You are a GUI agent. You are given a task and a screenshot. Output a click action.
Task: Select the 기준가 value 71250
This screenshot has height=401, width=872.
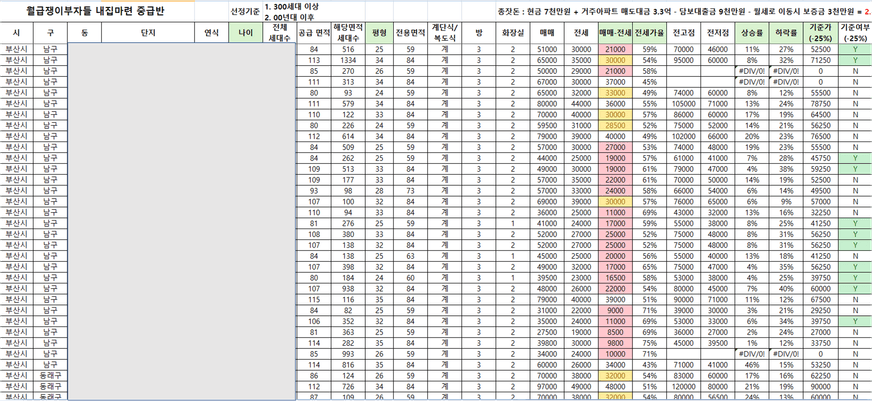click(820, 60)
